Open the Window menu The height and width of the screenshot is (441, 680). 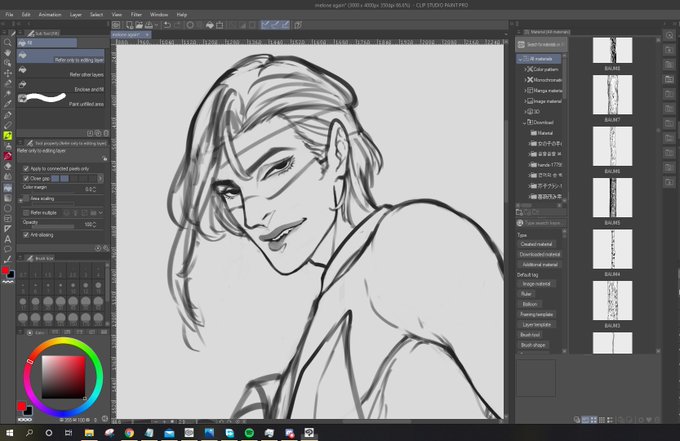159,14
